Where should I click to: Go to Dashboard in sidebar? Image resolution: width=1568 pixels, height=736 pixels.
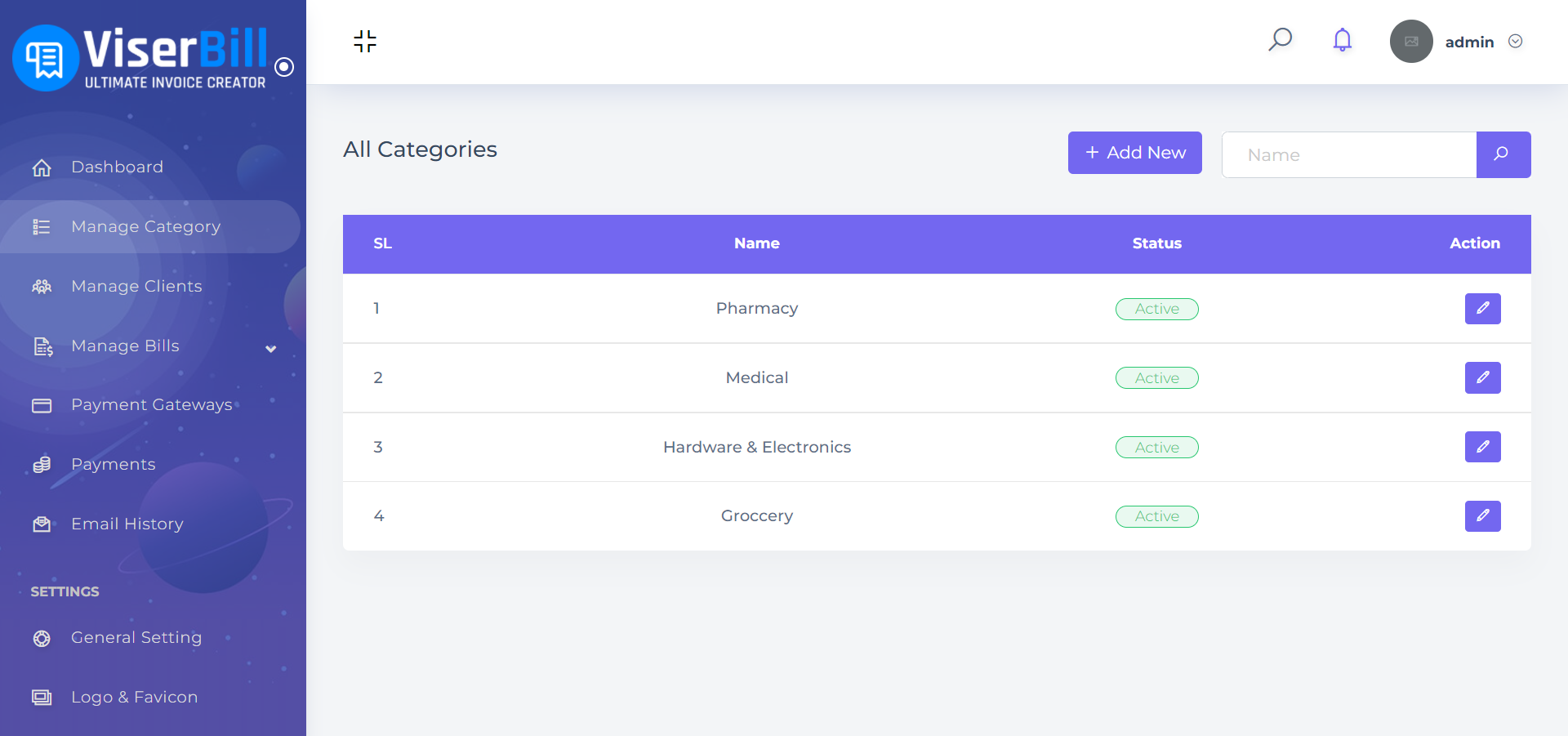coord(117,167)
